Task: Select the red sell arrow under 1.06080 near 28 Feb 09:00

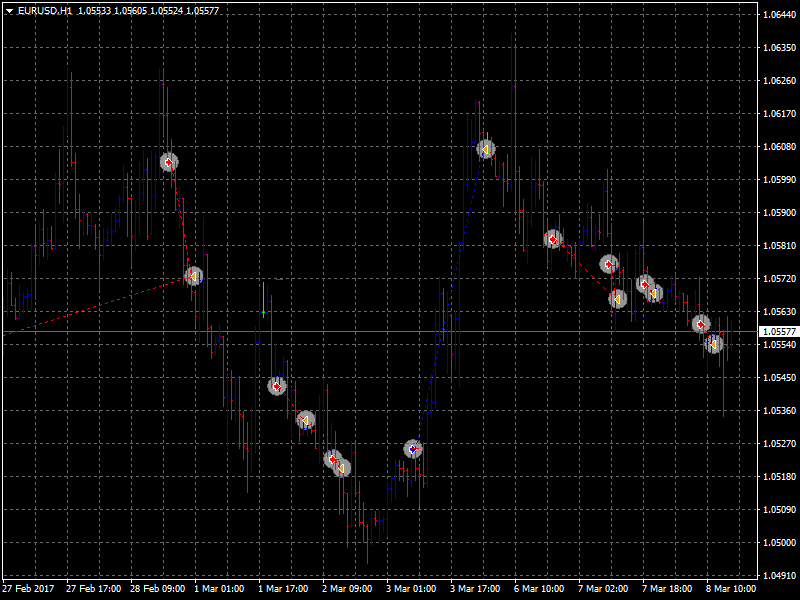Action: point(169,162)
